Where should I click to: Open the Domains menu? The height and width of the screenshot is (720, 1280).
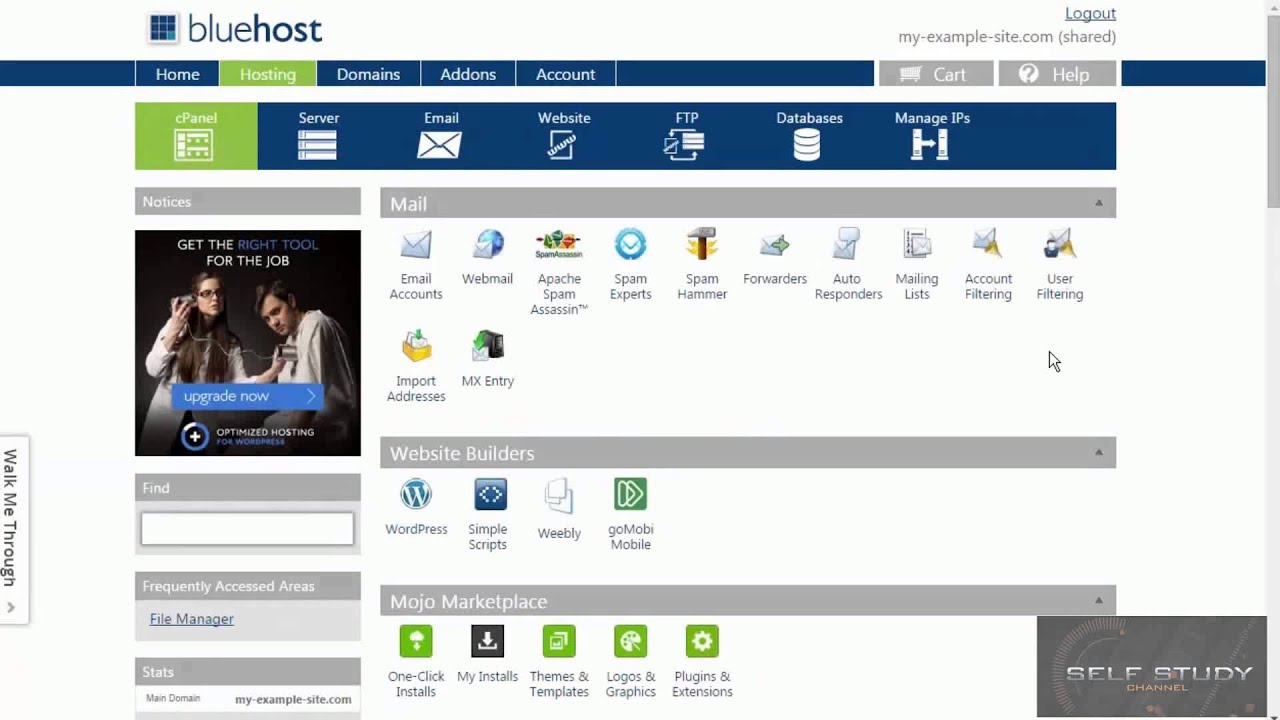click(368, 74)
